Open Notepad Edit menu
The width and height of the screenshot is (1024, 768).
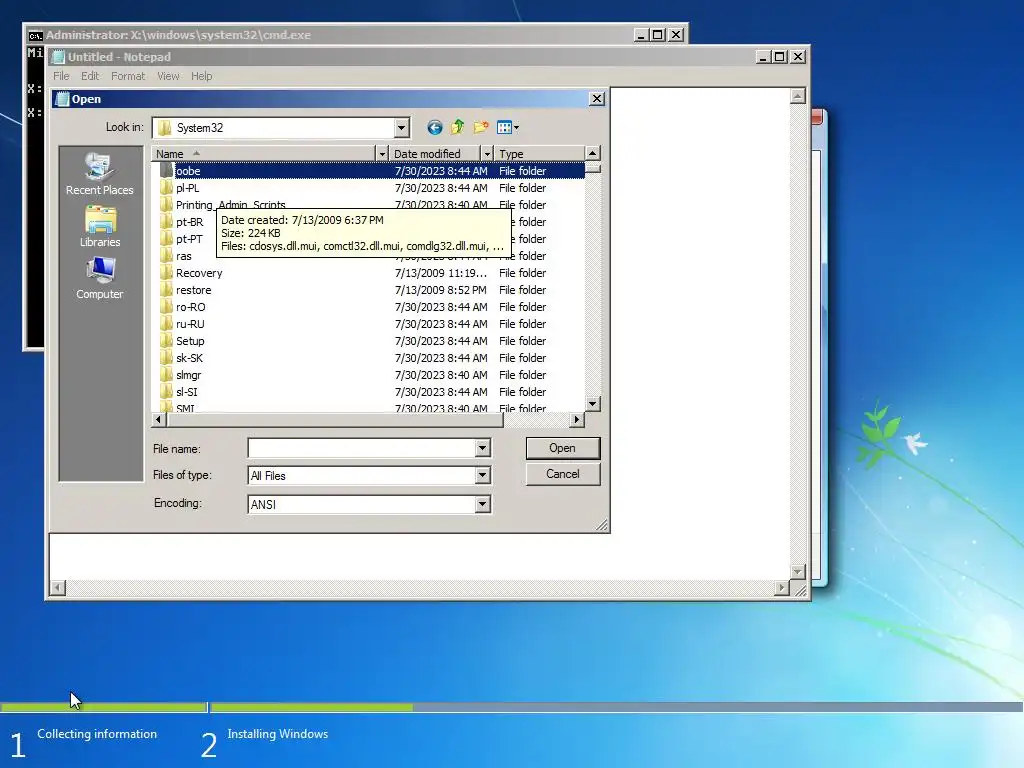pos(90,76)
